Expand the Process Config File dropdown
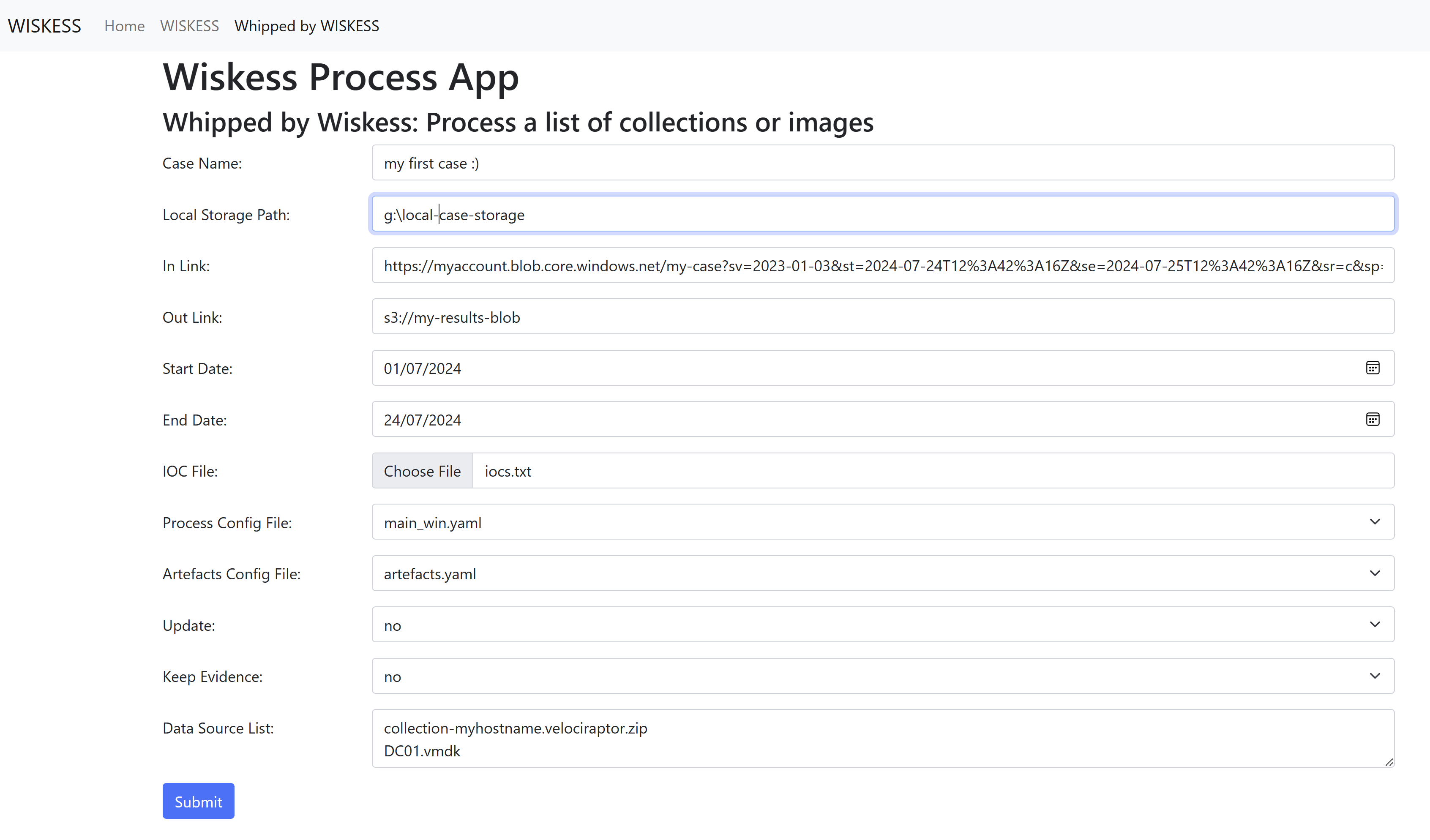 coord(882,522)
